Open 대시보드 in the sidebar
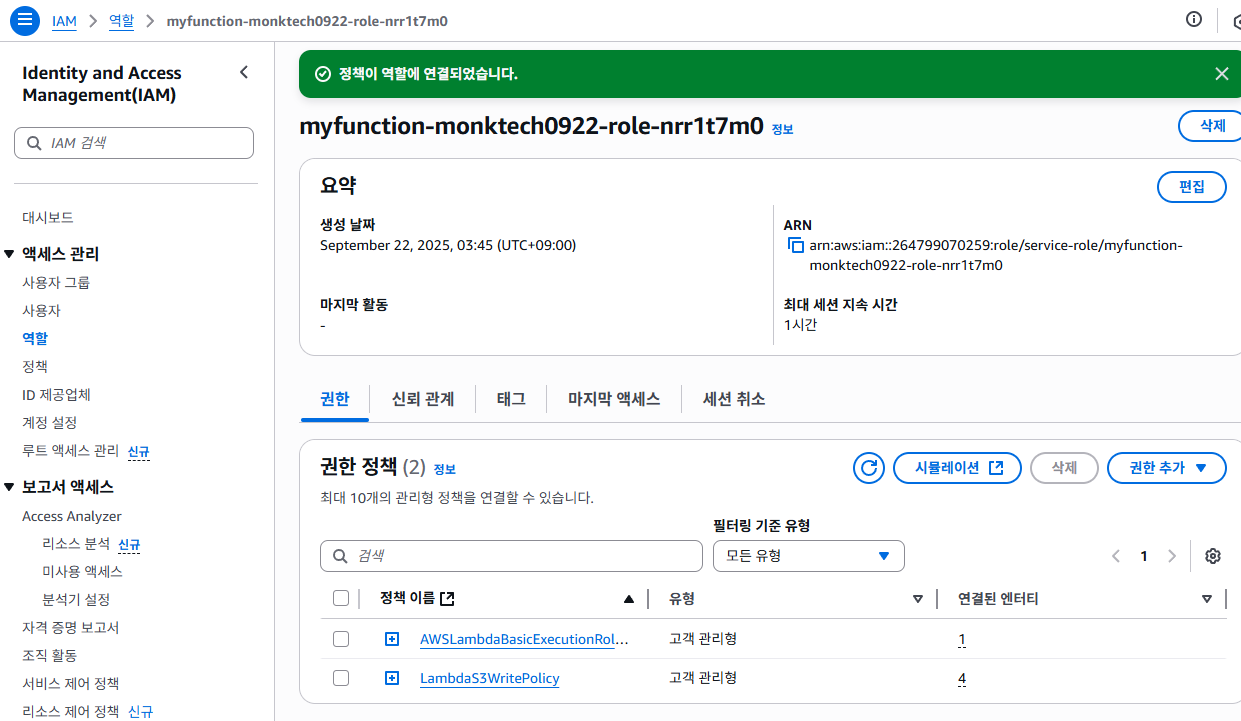Image resolution: width=1241 pixels, height=721 pixels. point(48,217)
